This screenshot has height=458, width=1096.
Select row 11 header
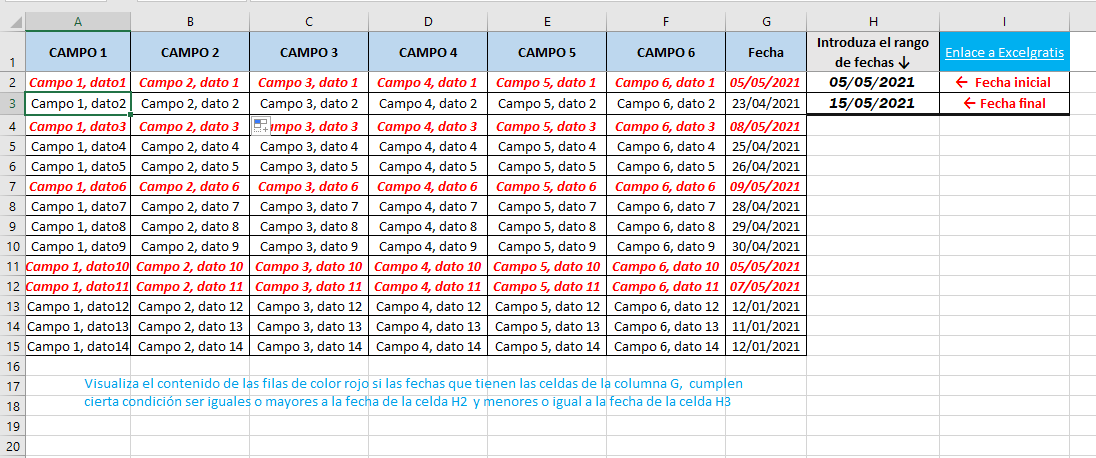click(13, 266)
